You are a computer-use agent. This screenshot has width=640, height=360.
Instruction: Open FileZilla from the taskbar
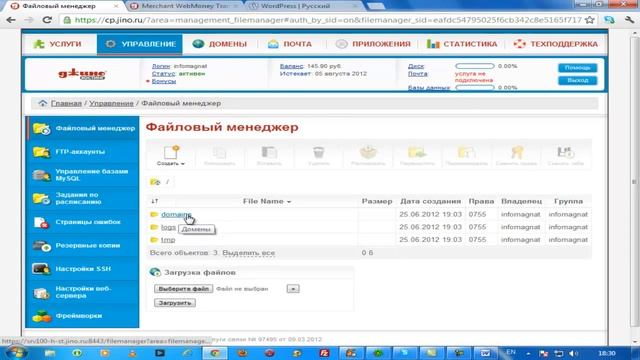coord(324,353)
